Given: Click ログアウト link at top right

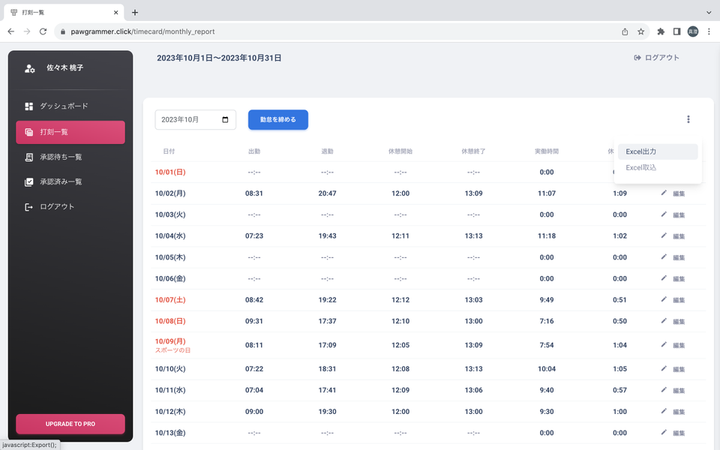Looking at the screenshot, I should point(656,58).
